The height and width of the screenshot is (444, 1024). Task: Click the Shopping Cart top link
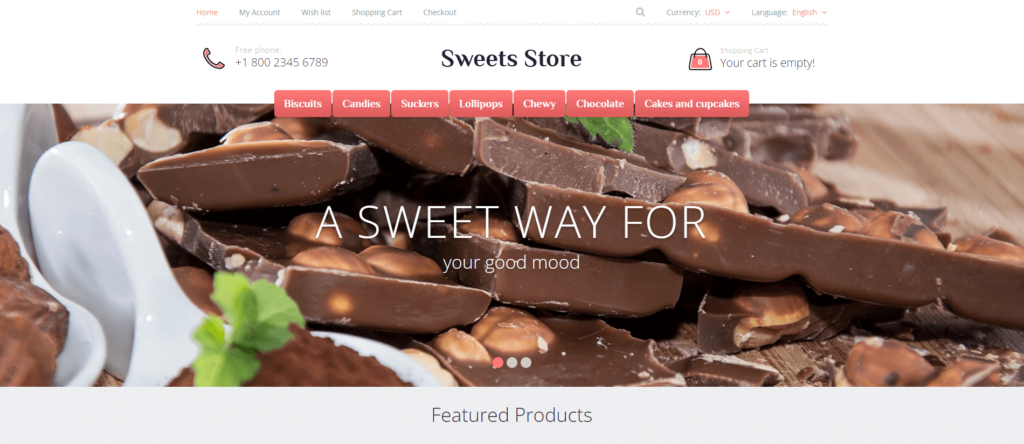coord(377,12)
